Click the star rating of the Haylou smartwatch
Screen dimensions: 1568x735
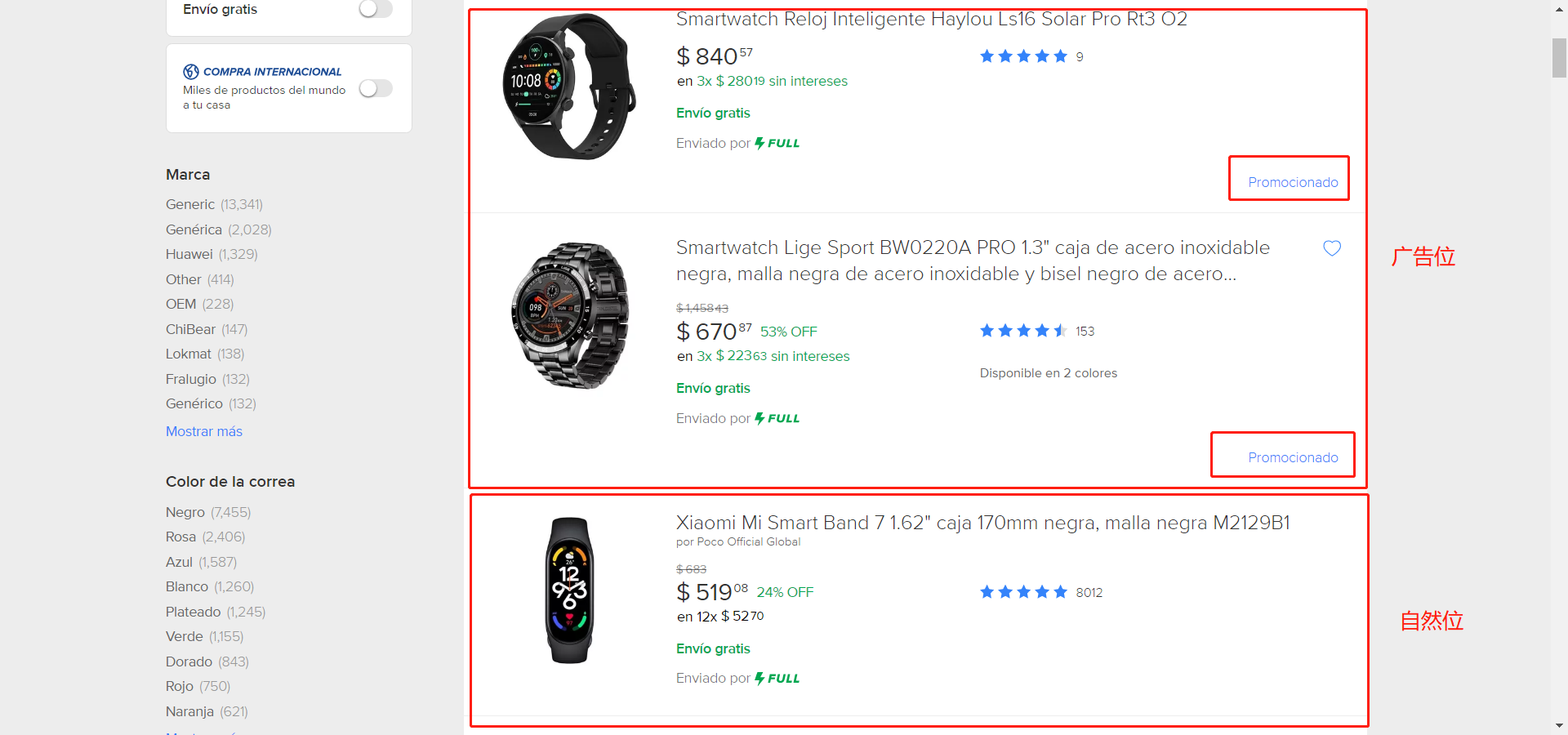pyautogui.click(x=1023, y=56)
